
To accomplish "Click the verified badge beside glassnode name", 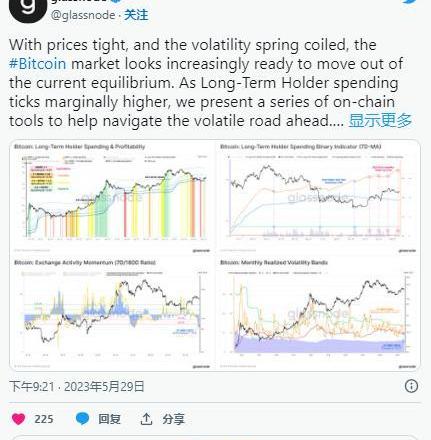I will tap(115, 1).
